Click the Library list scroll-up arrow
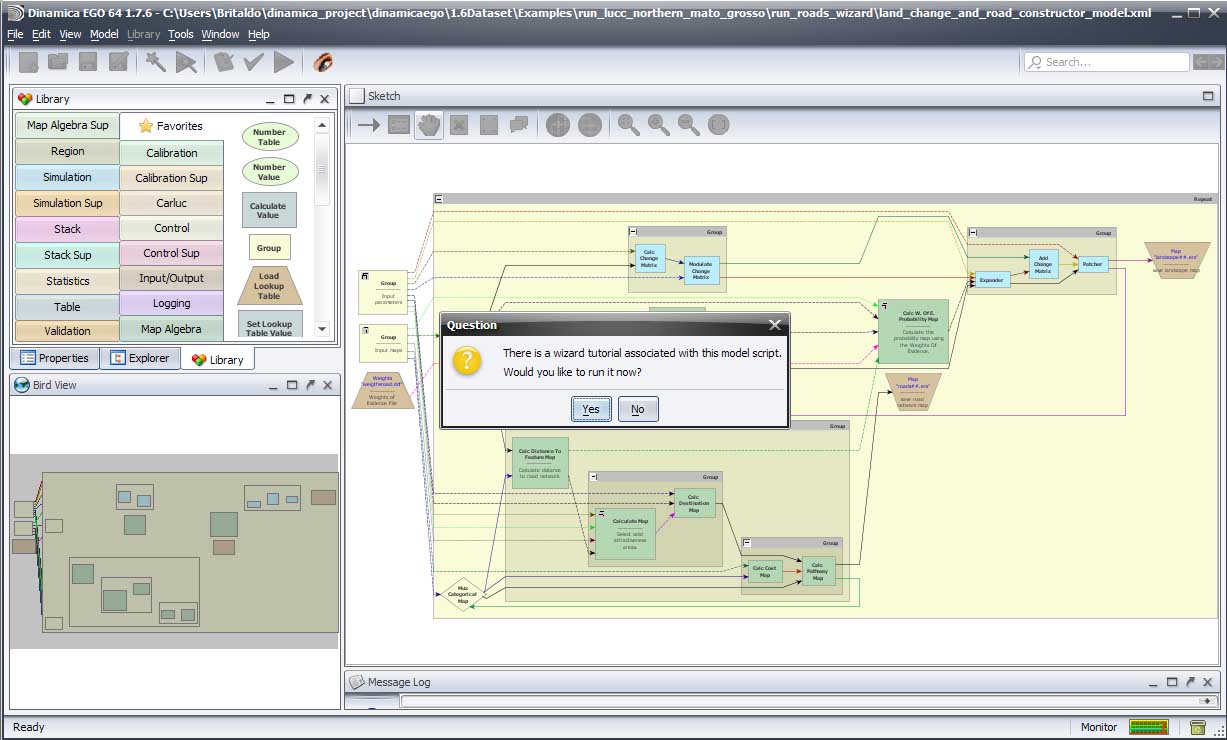Screen dimensions: 1227x740 pyautogui.click(x=322, y=126)
